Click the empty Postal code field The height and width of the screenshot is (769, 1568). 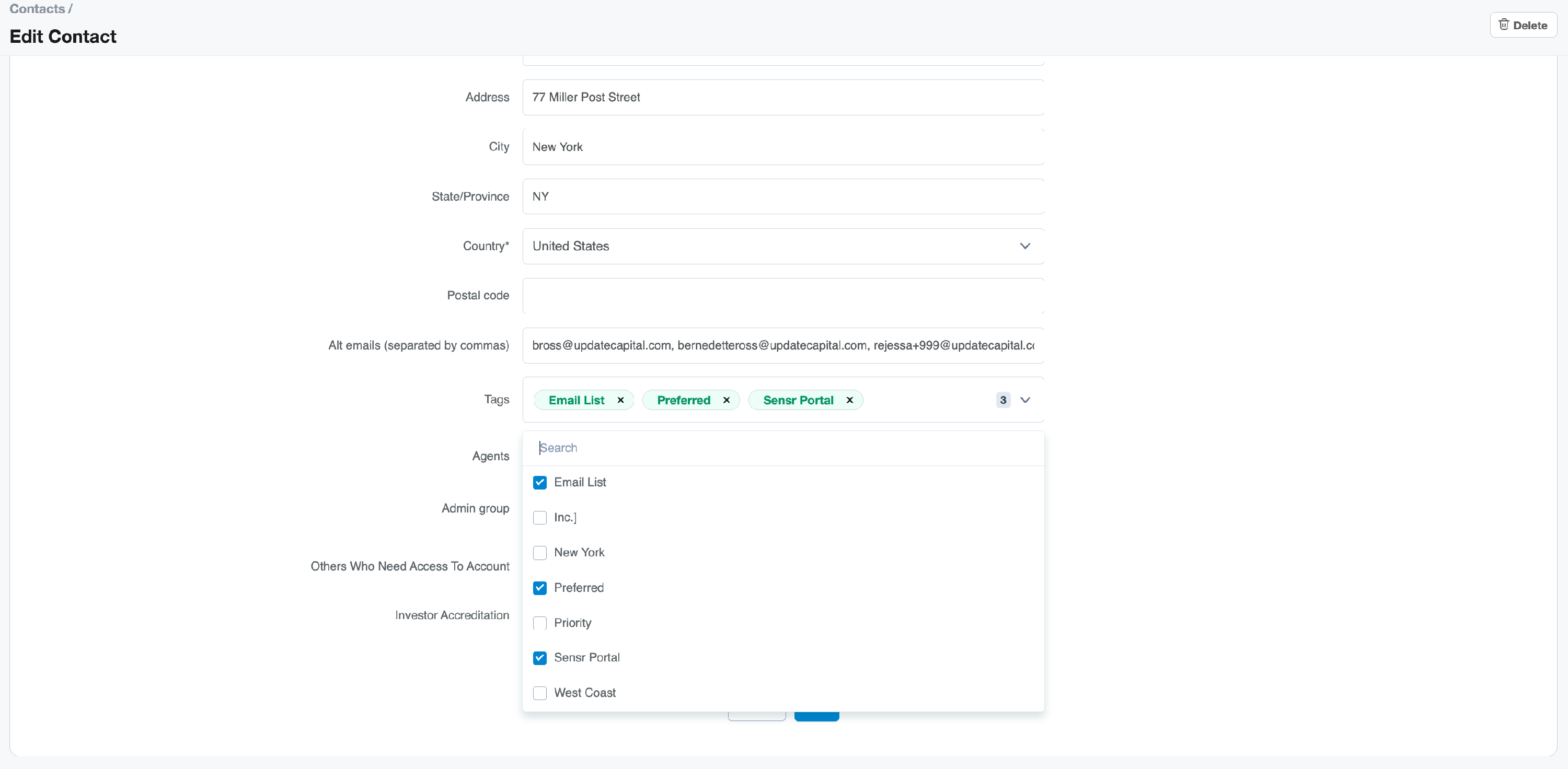tap(783, 296)
